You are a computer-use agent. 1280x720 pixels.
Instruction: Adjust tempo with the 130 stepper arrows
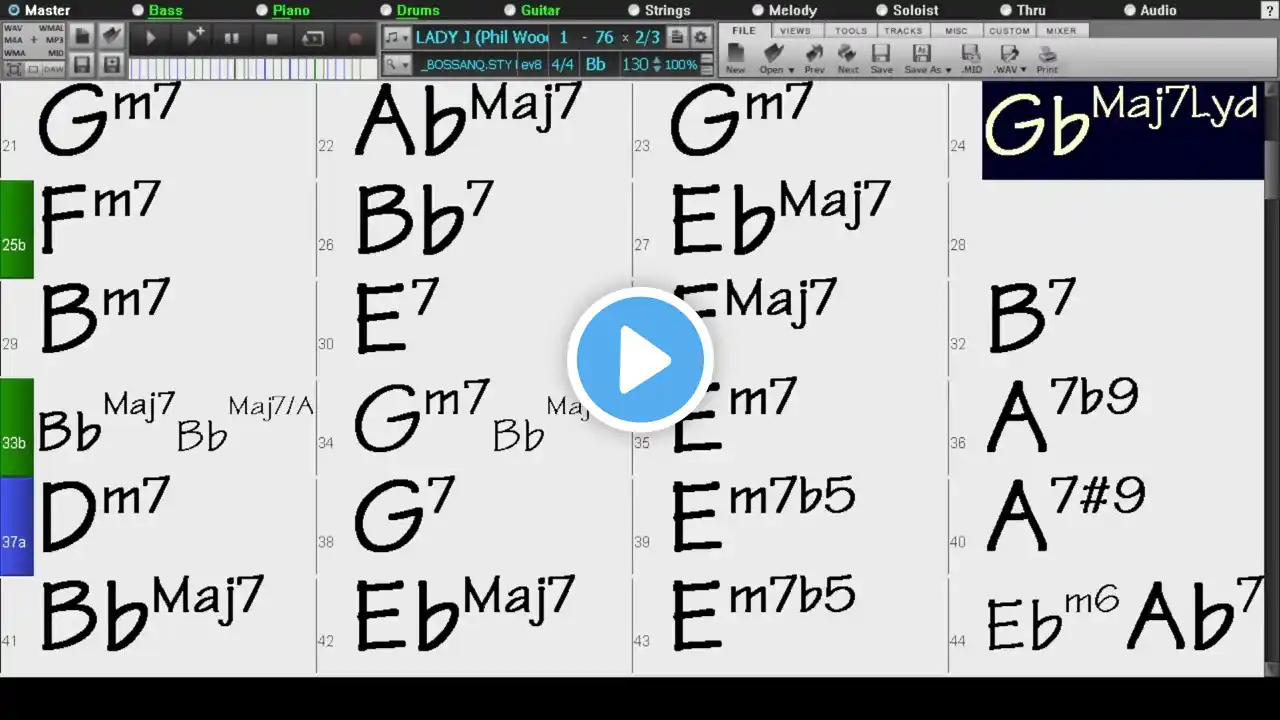click(x=656, y=64)
